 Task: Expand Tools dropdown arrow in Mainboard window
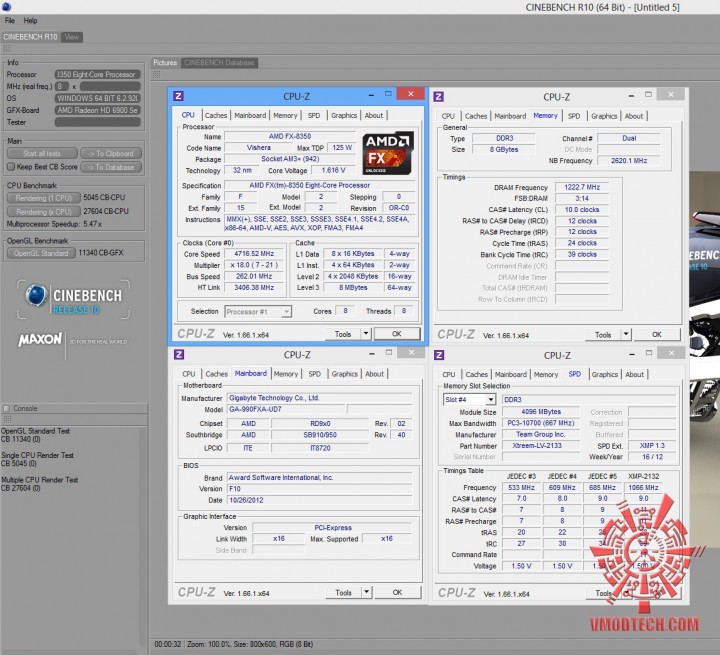[x=366, y=592]
